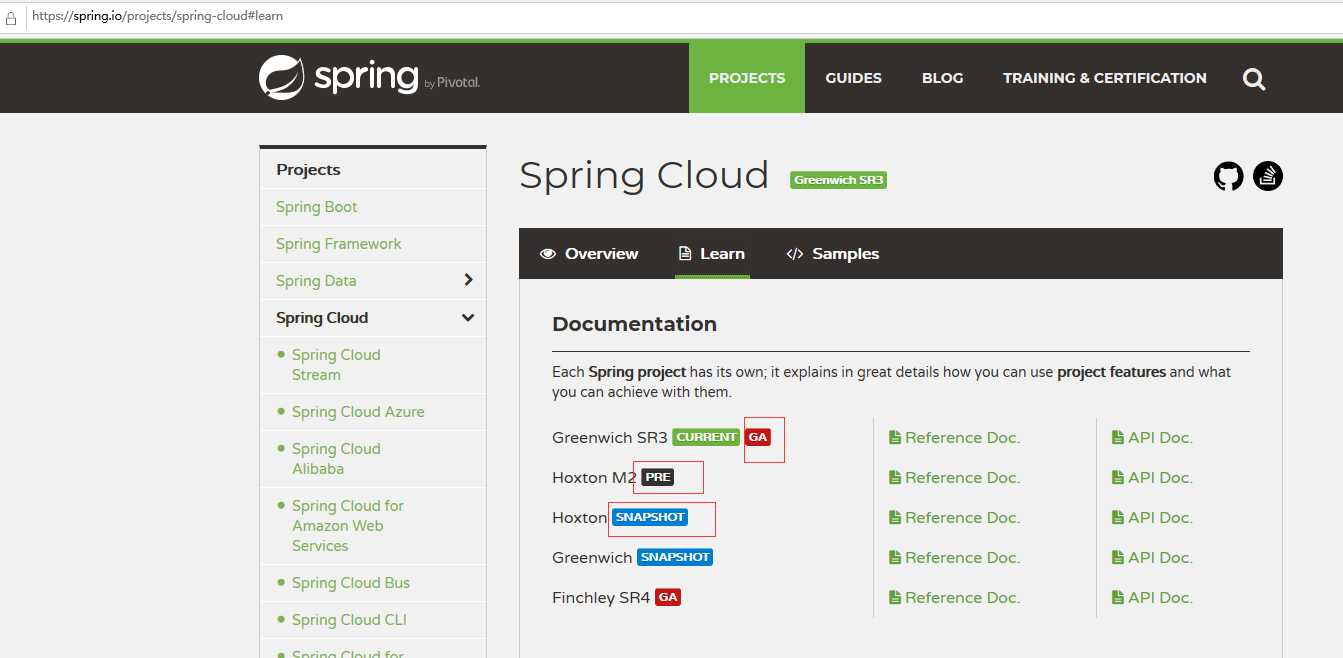Open API Doc. for Greenwich SNAPSHOT
The image size is (1343, 658).
point(1152,557)
